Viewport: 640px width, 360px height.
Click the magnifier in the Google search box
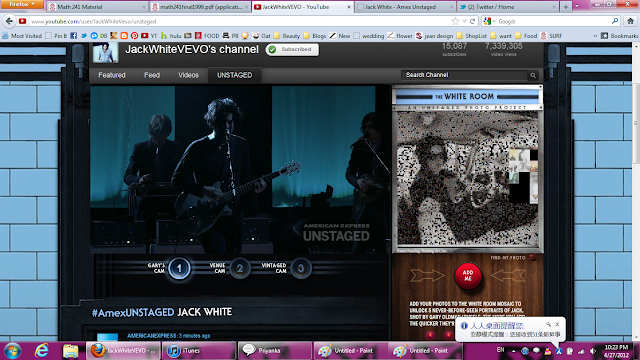click(615, 21)
